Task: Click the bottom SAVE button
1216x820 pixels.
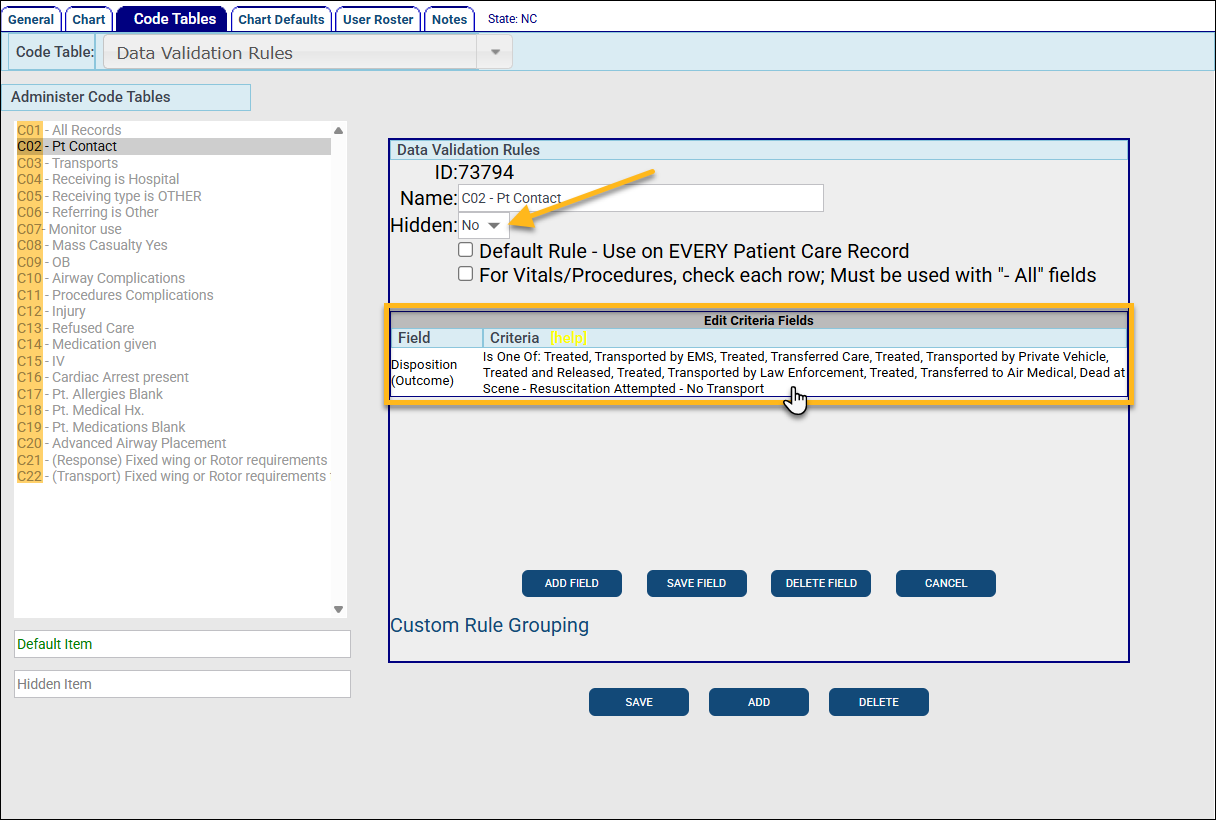Action: (x=638, y=702)
